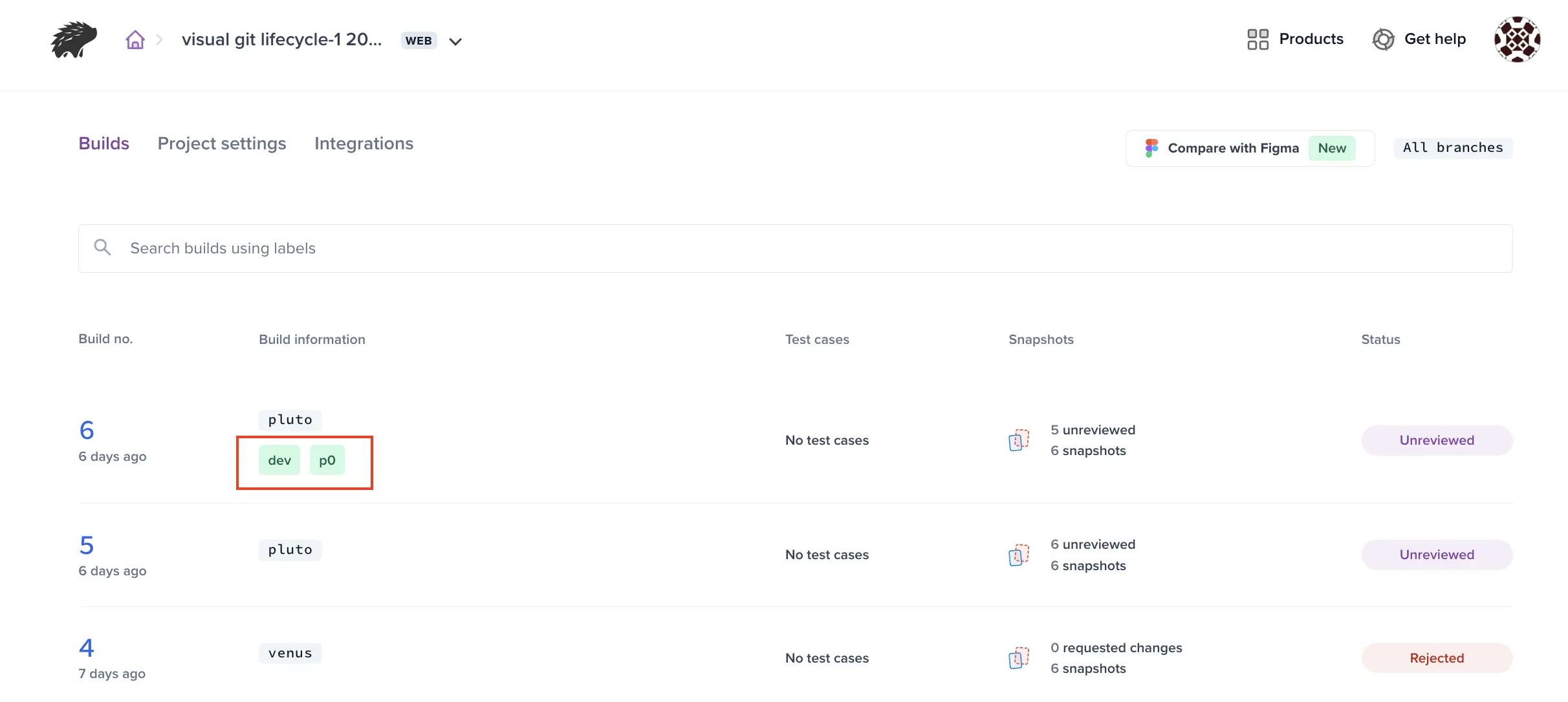Go to home via house icon
1568x702 pixels.
coord(135,39)
